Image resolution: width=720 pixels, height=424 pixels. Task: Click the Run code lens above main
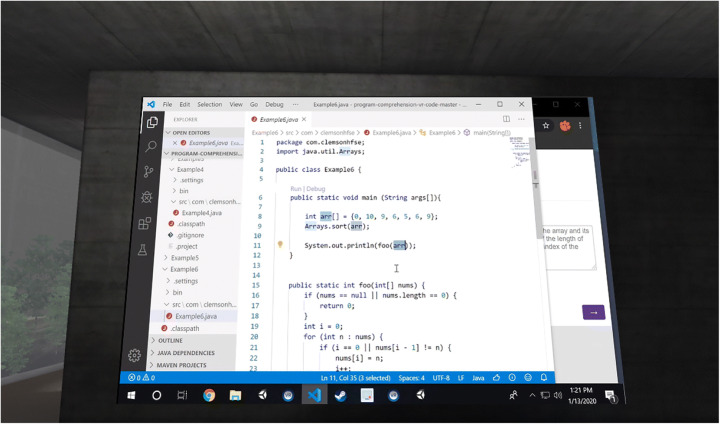296,189
